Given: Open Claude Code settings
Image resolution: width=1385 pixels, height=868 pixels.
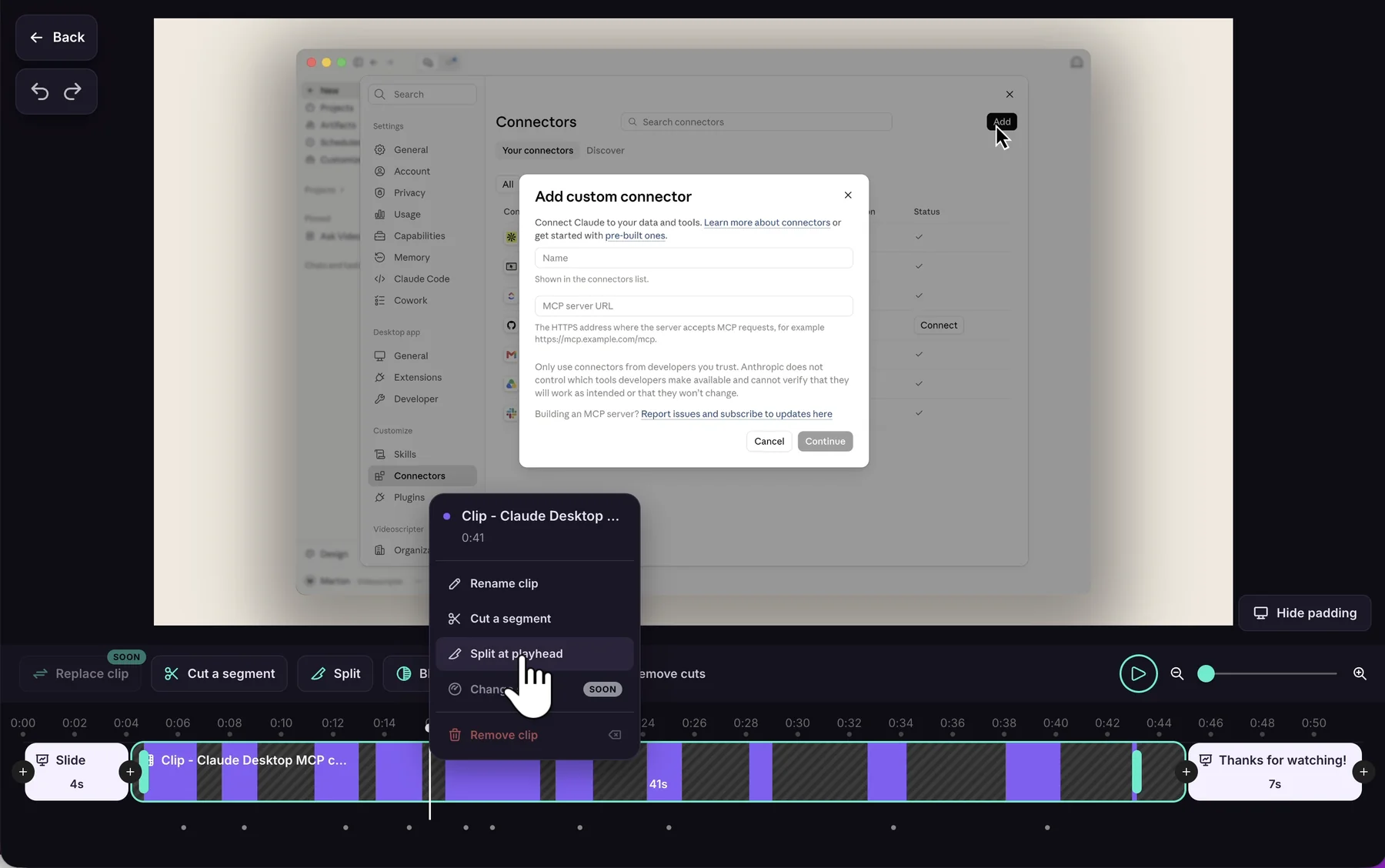Looking at the screenshot, I should coord(422,279).
